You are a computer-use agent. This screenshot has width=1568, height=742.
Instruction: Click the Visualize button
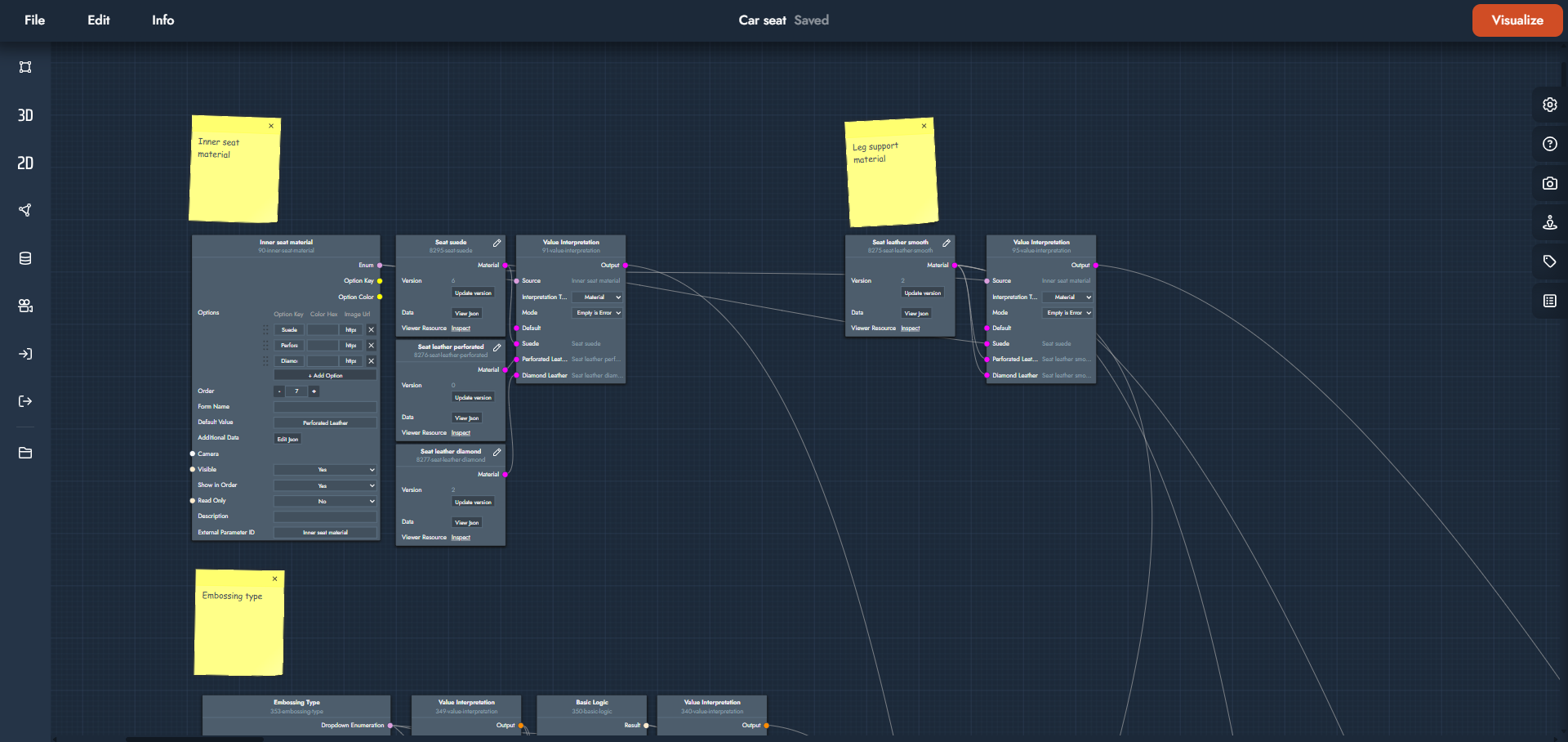(x=1517, y=20)
